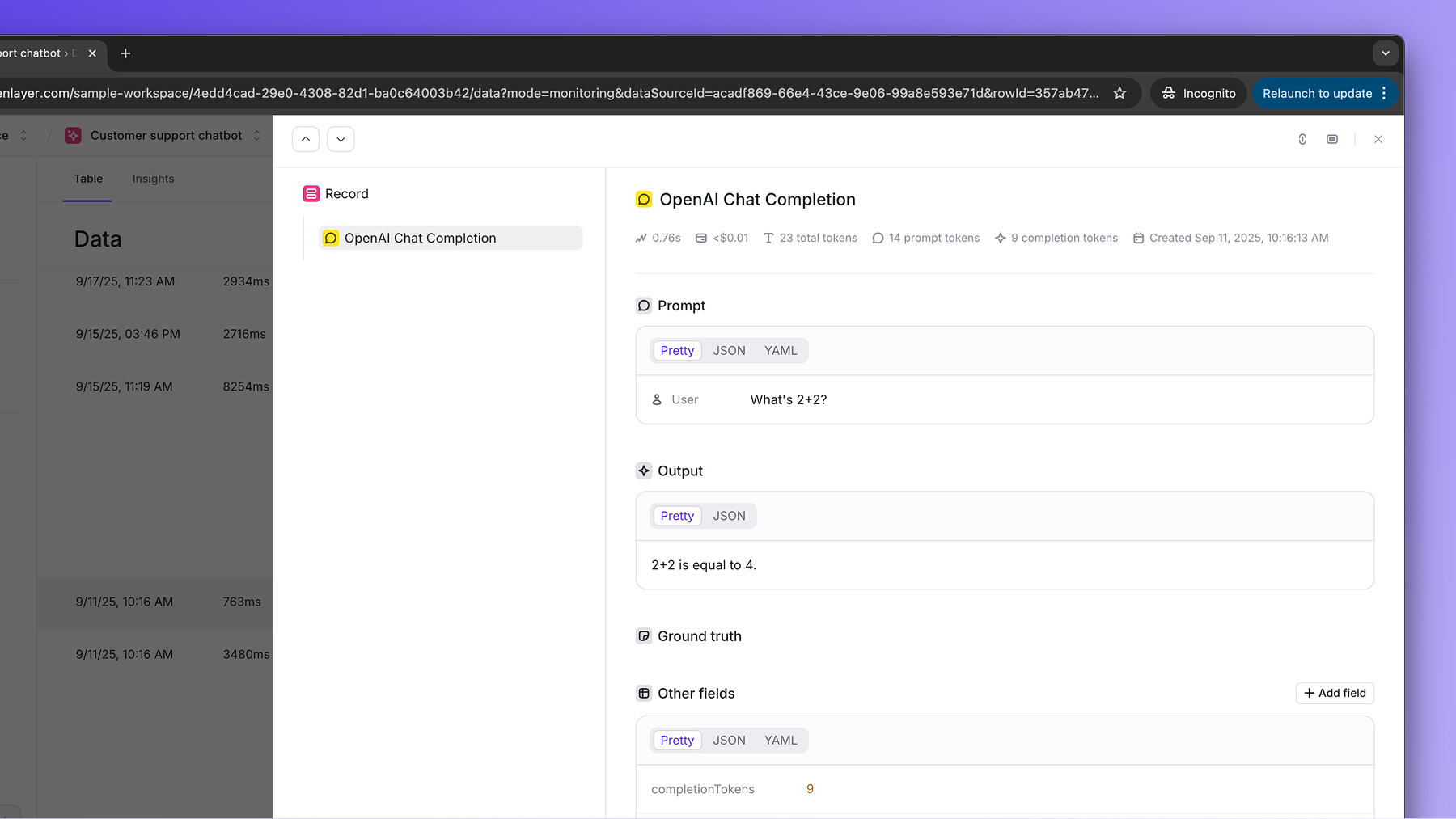This screenshot has width=1456, height=819.
Task: Select OpenAI Chat Completion in record tree
Action: 451,238
